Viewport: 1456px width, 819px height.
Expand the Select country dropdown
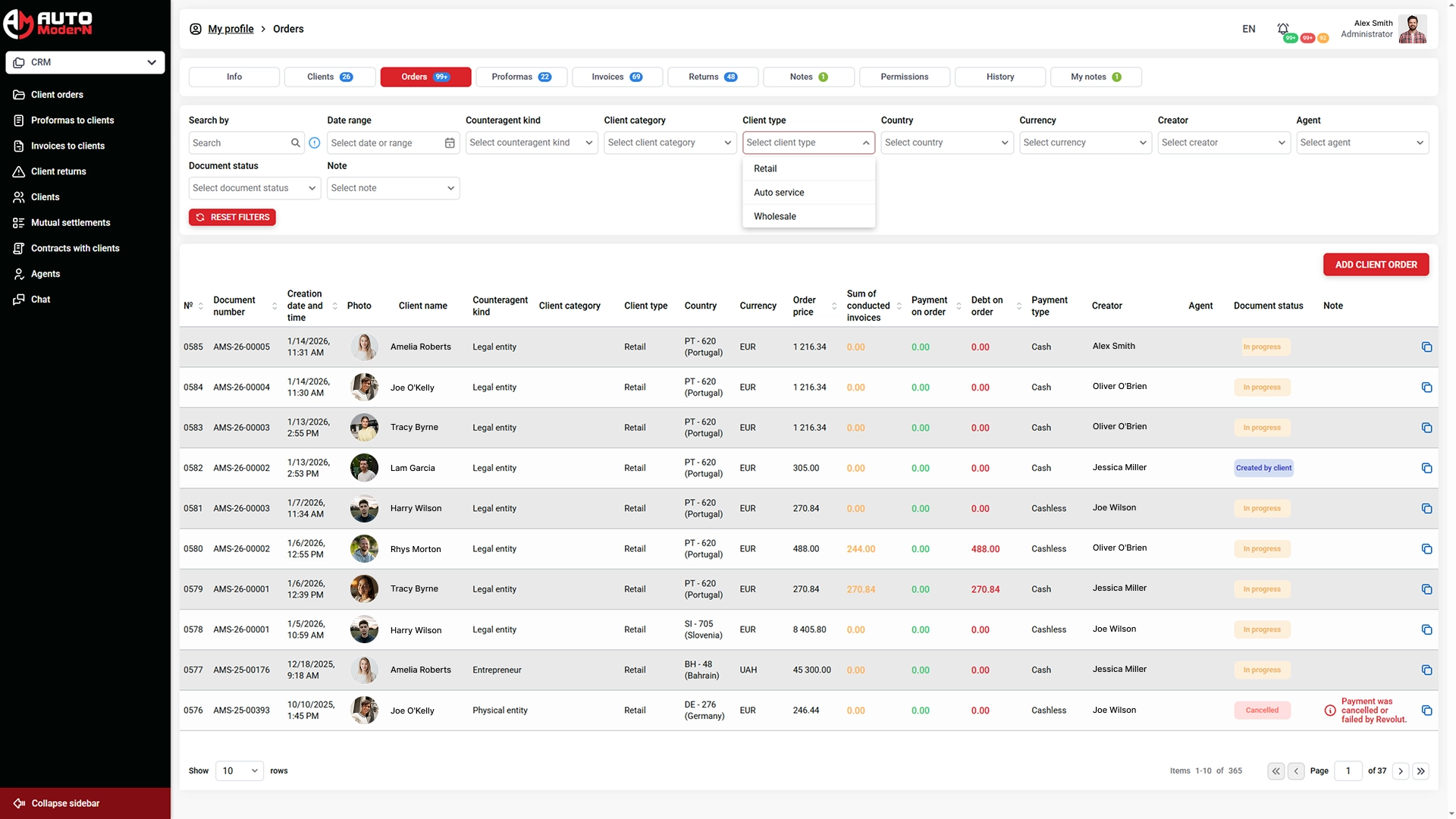[x=946, y=143]
